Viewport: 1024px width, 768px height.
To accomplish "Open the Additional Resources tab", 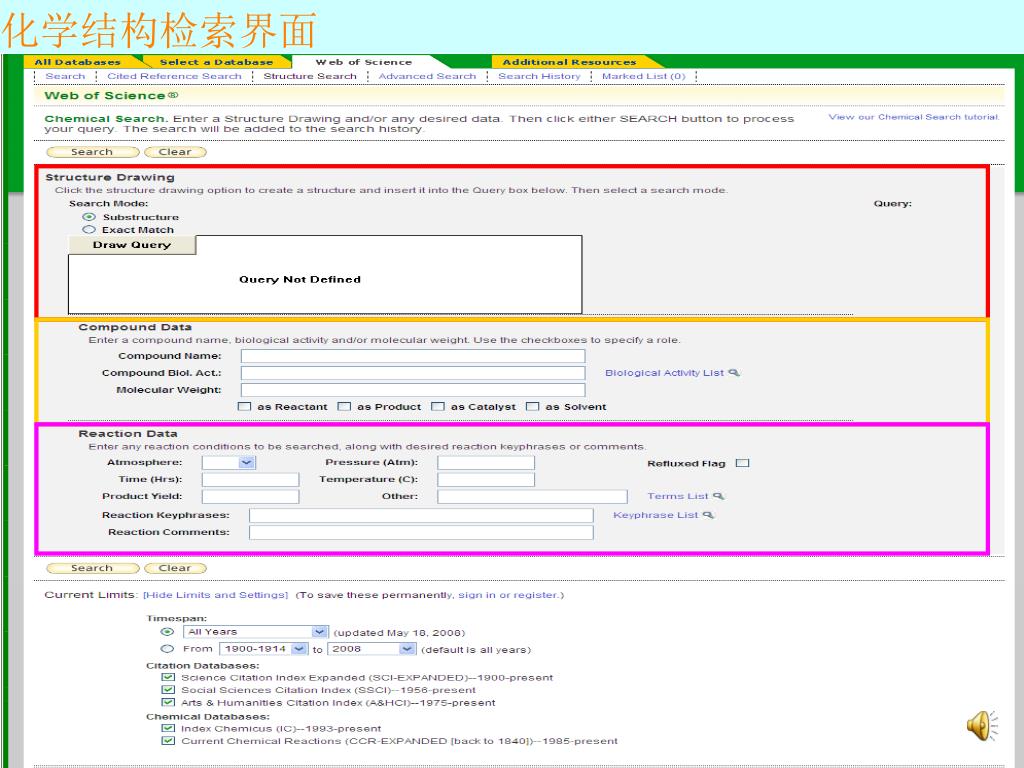I will click(x=569, y=62).
